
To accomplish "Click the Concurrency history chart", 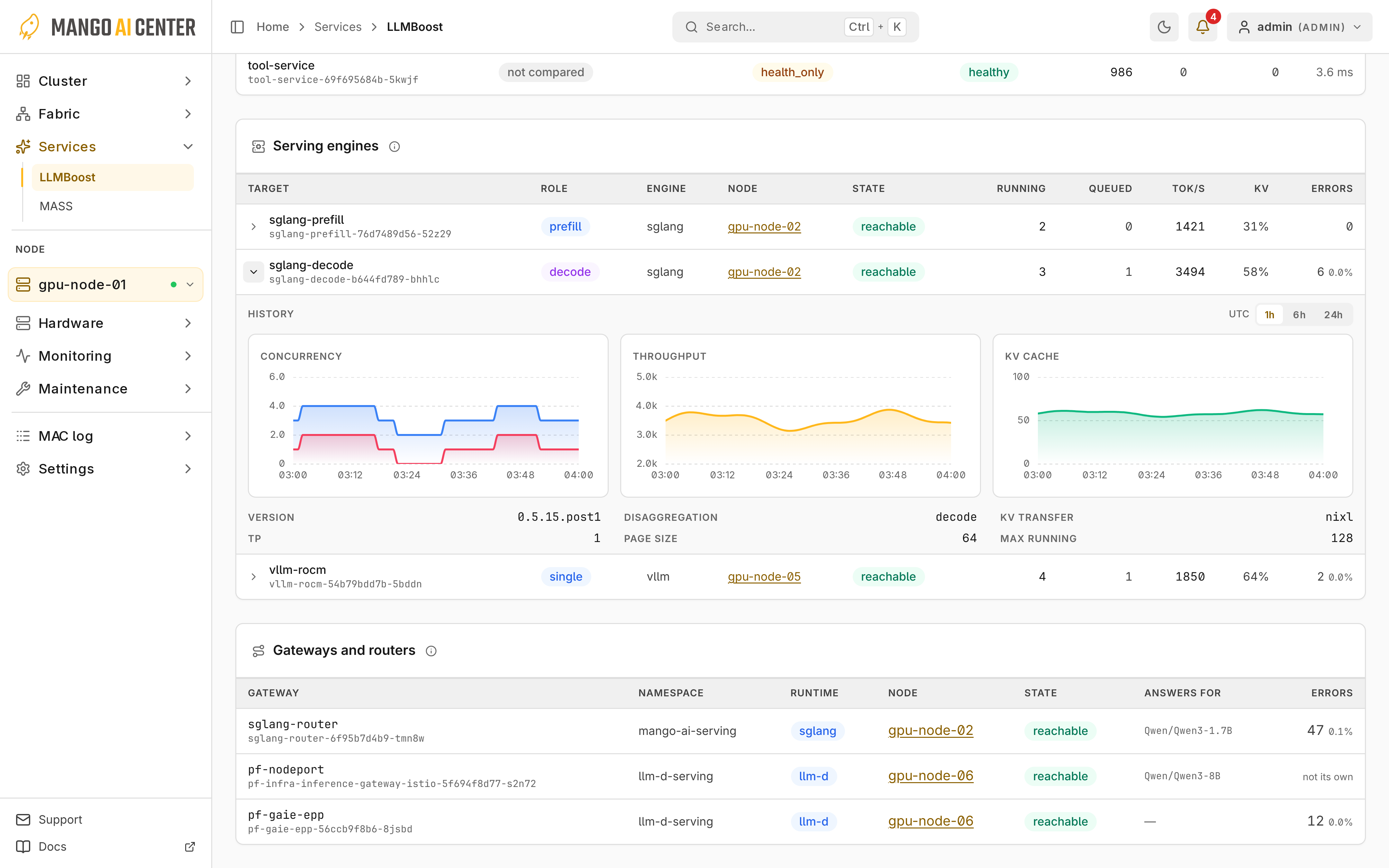I will point(428,416).
